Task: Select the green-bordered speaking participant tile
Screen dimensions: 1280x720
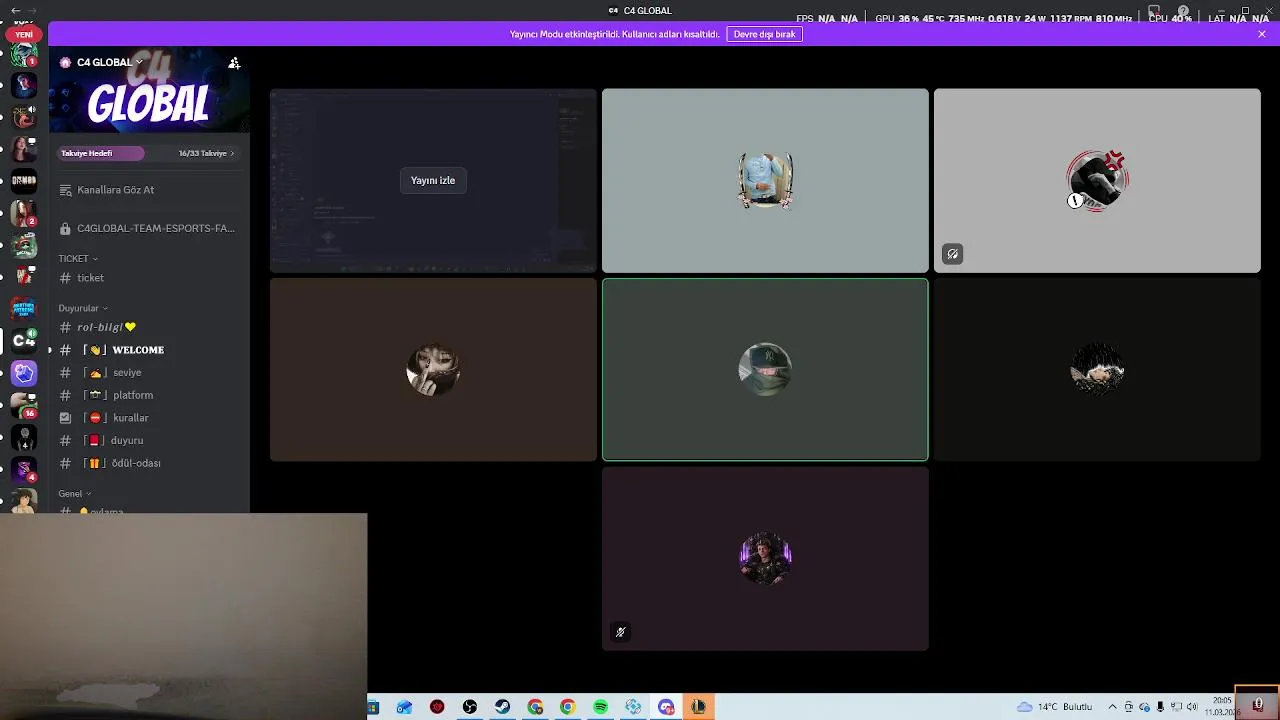Action: [x=765, y=369]
